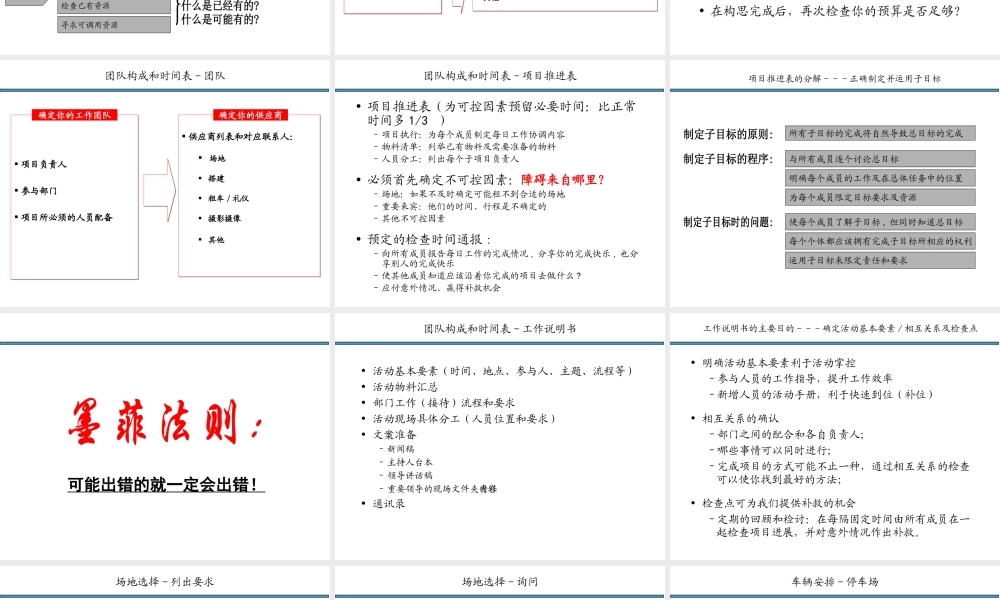Image resolution: width=1000 pixels, height=600 pixels.
Task: Click the 摄影摄像 bullet item
Action: [x=224, y=218]
